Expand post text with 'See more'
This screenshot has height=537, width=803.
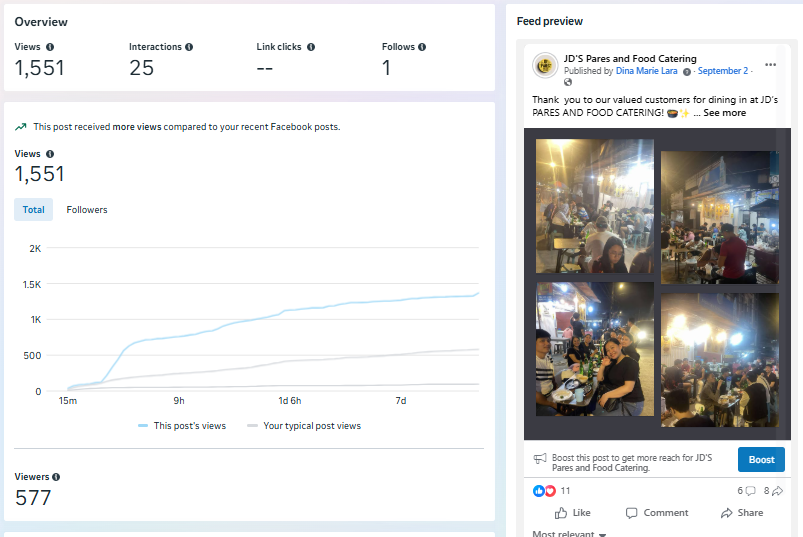click(x=724, y=113)
